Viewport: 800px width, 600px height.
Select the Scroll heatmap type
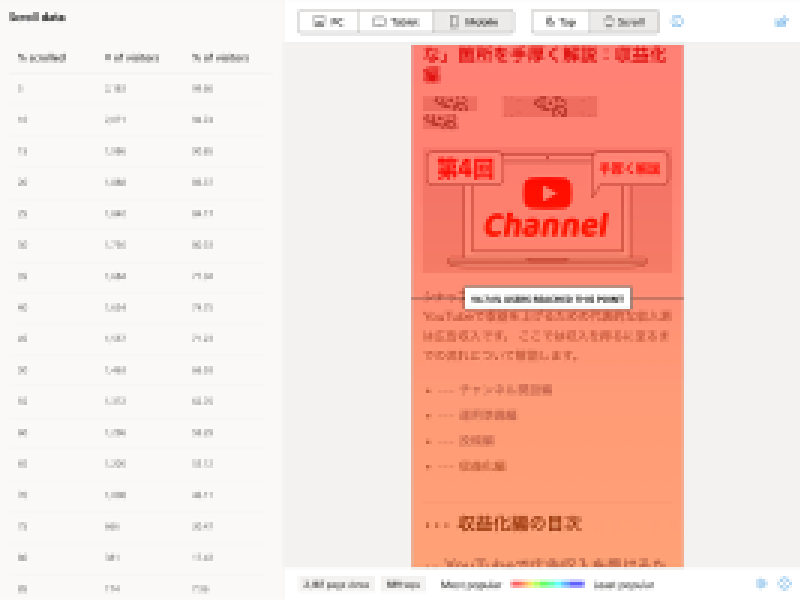coord(623,22)
